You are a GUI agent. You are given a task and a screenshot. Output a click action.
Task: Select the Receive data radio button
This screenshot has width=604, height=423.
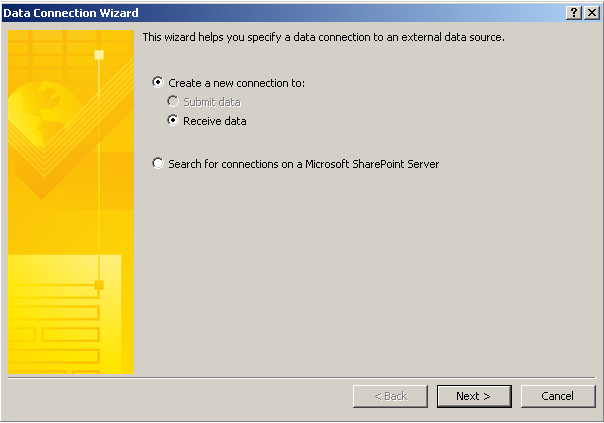[173, 120]
